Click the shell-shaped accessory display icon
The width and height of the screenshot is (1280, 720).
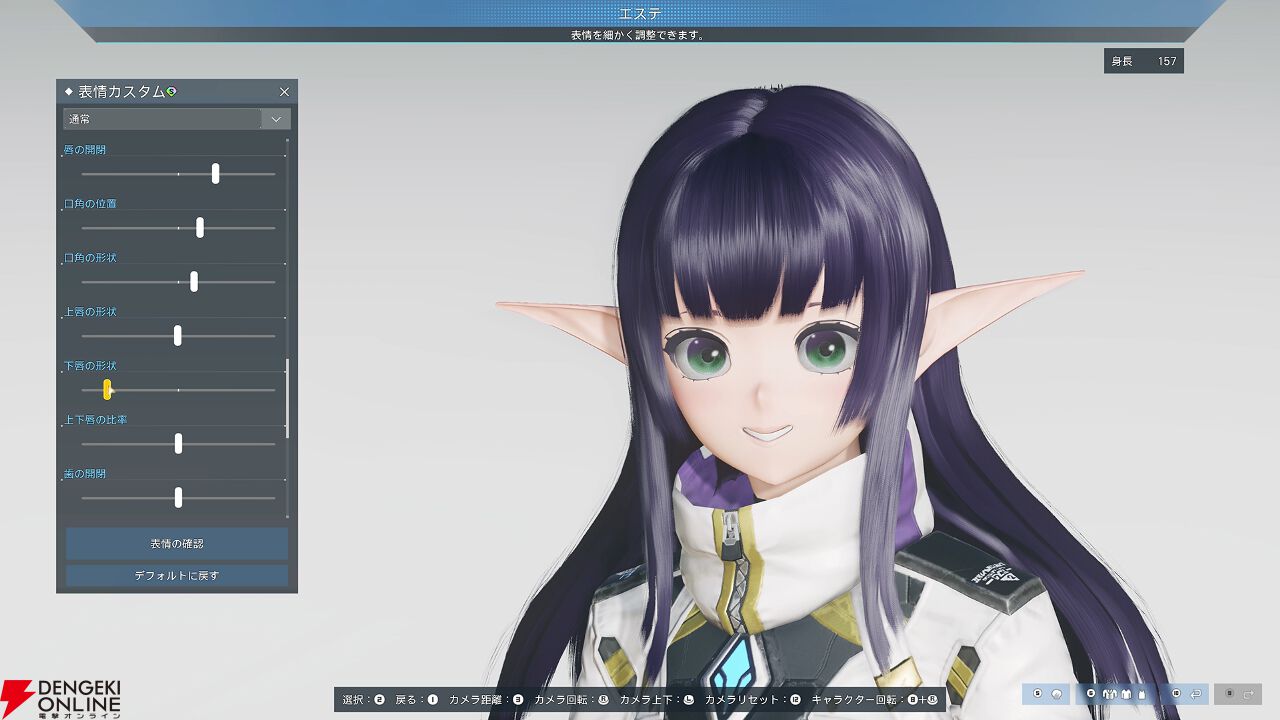[1056, 693]
